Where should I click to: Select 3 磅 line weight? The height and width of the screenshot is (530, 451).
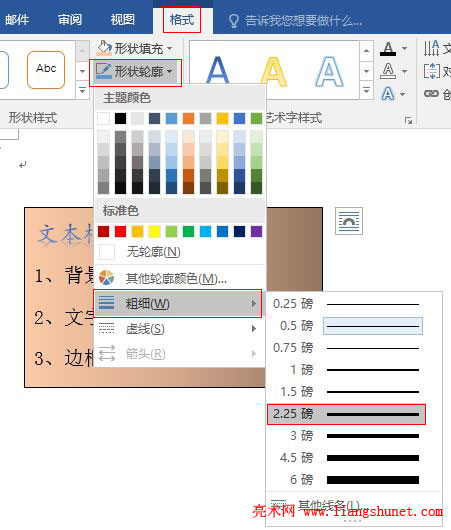tap(346, 436)
